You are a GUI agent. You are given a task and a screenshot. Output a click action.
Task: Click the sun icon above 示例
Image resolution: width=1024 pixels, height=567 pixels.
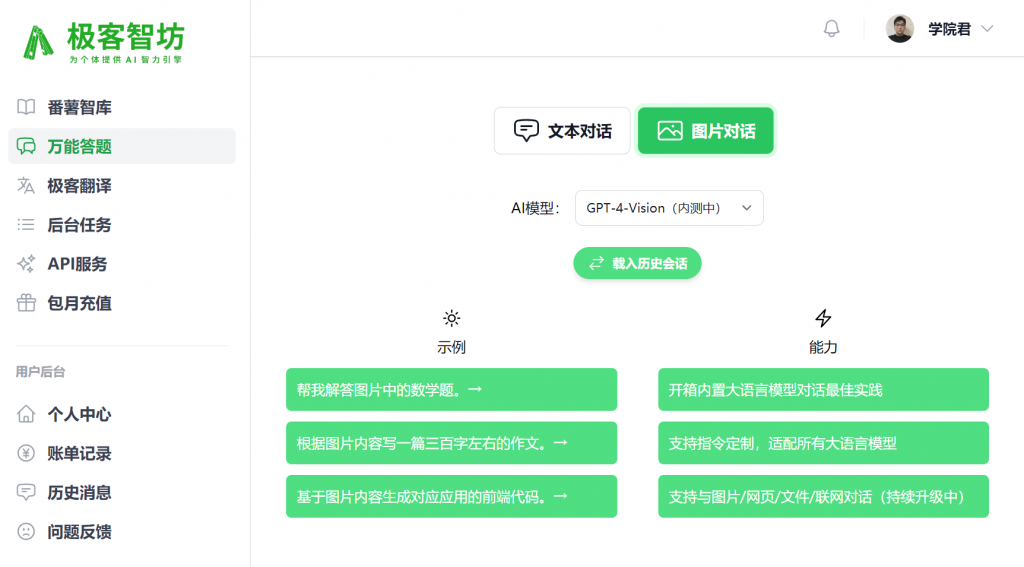451,318
